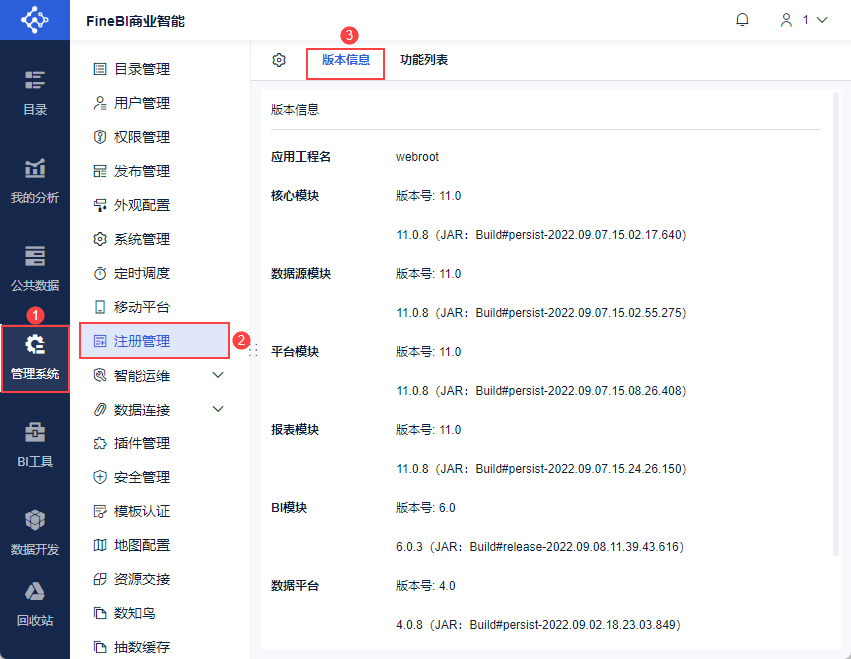Screen dimensions: 851x659
Task: Select 插件管理 text label
Action: 142,443
